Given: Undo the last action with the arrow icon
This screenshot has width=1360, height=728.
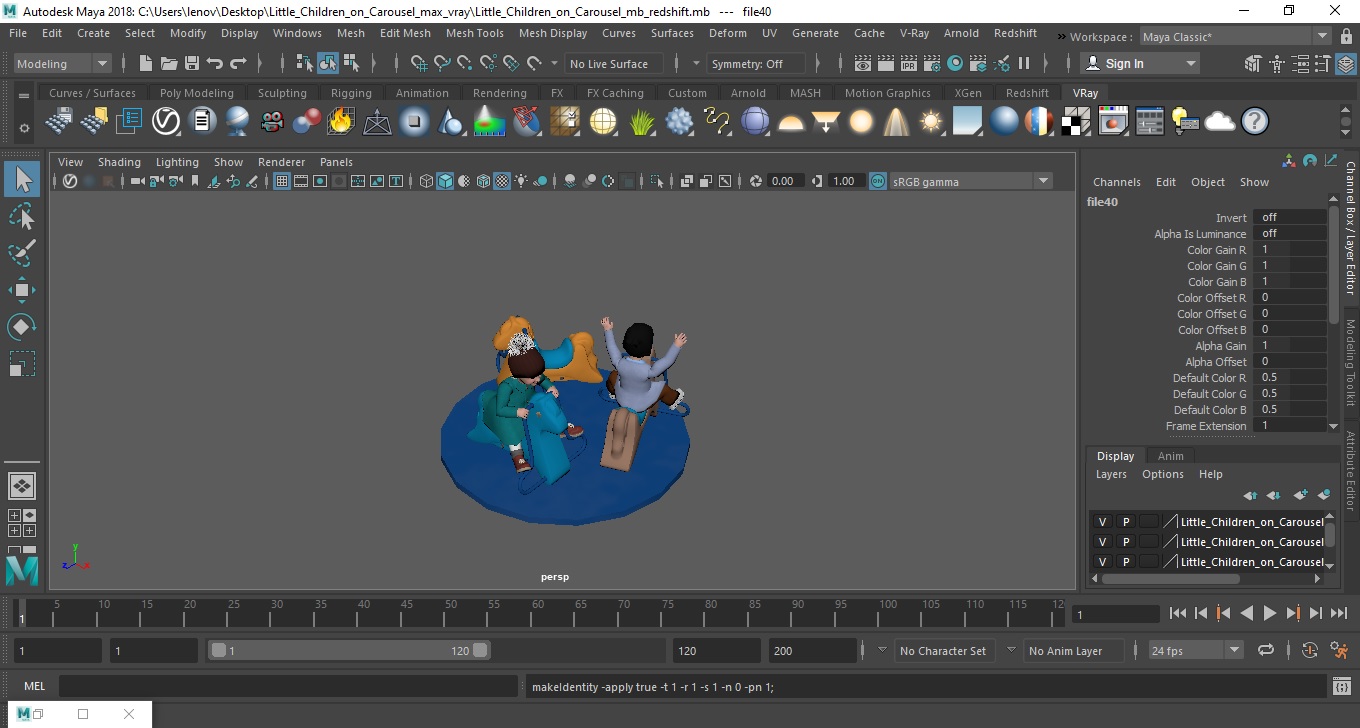Looking at the screenshot, I should point(215,63).
